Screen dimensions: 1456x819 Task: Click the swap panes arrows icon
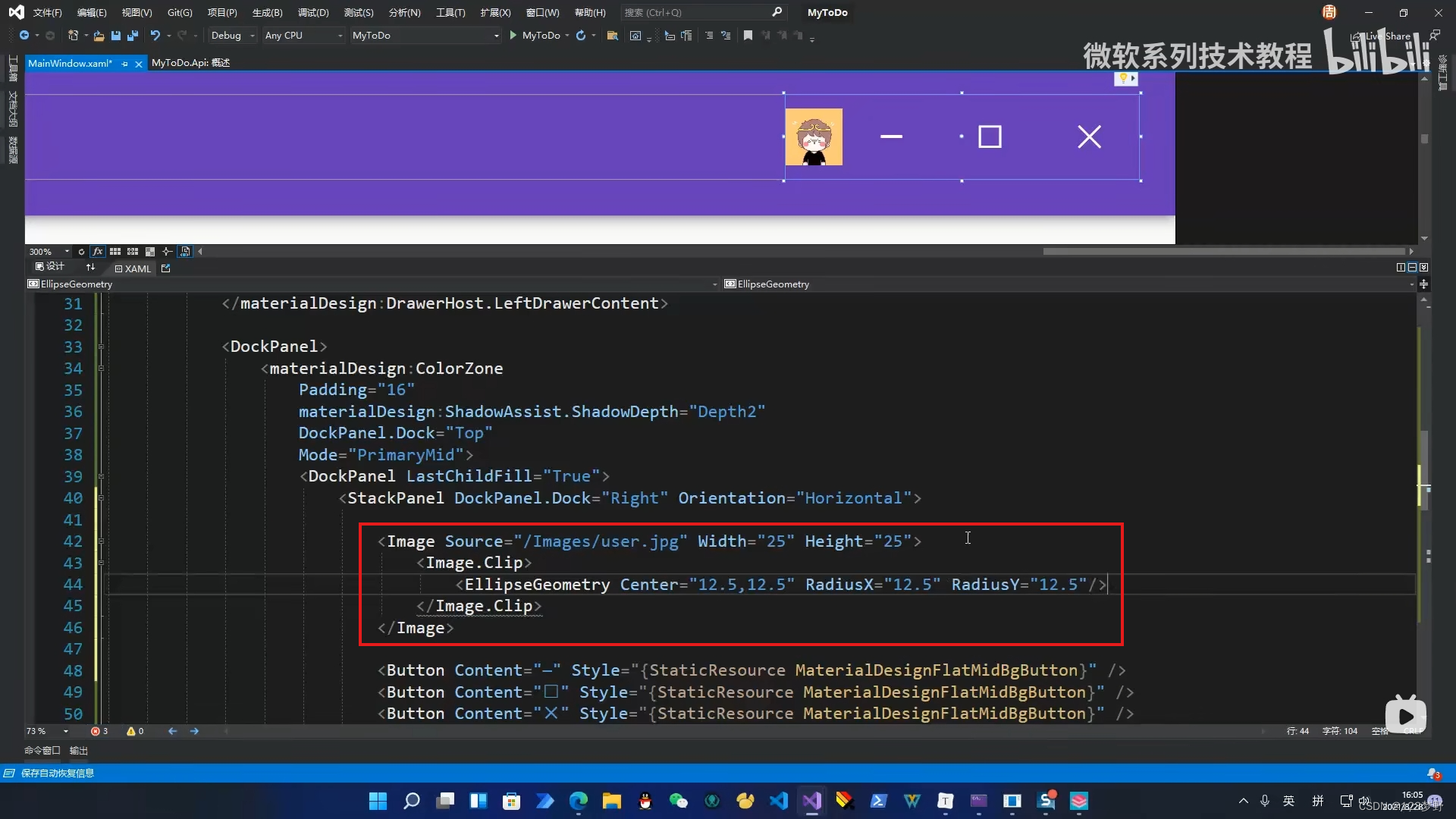pos(91,268)
